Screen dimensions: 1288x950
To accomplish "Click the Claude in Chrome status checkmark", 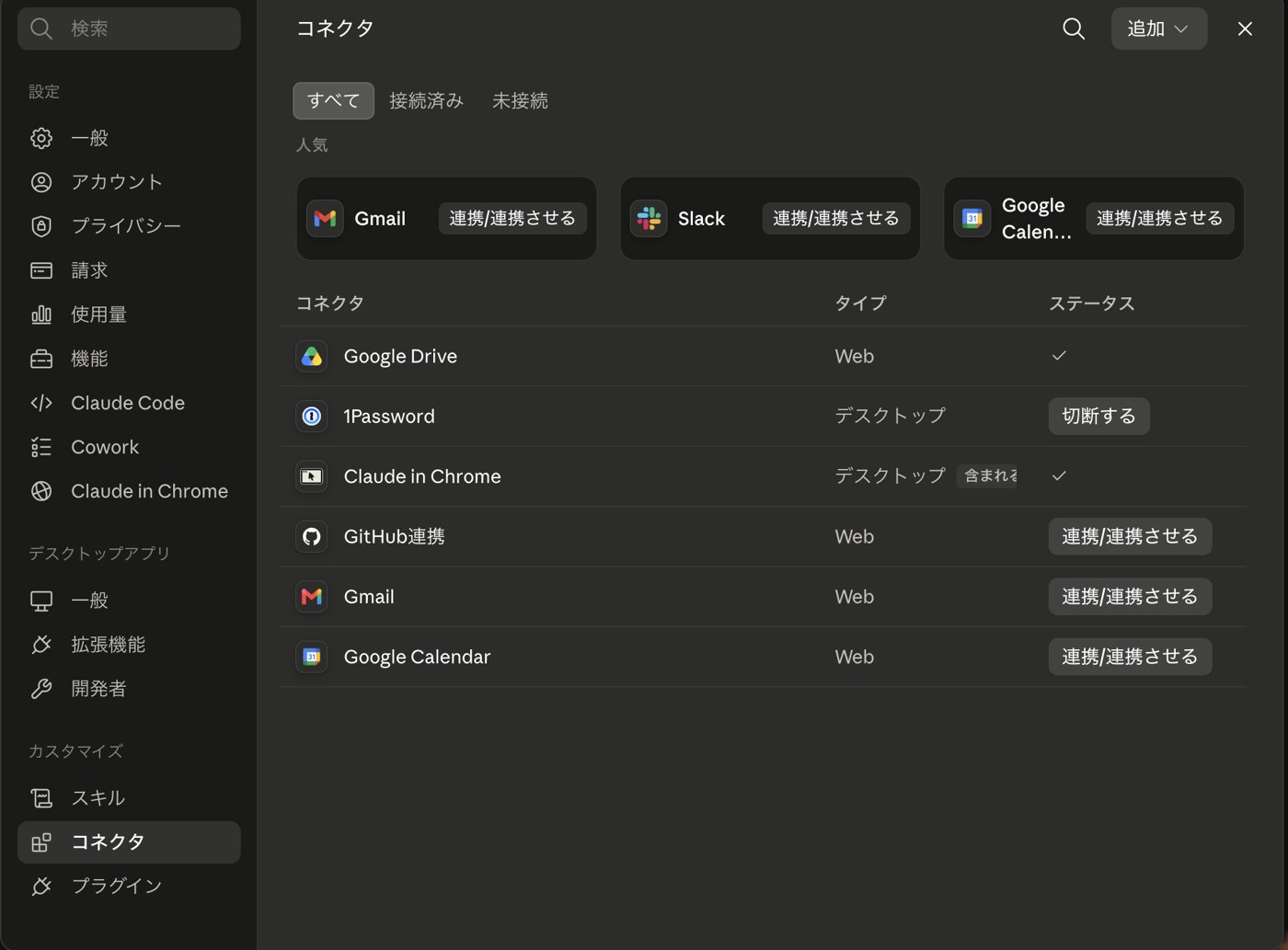I will [x=1059, y=476].
